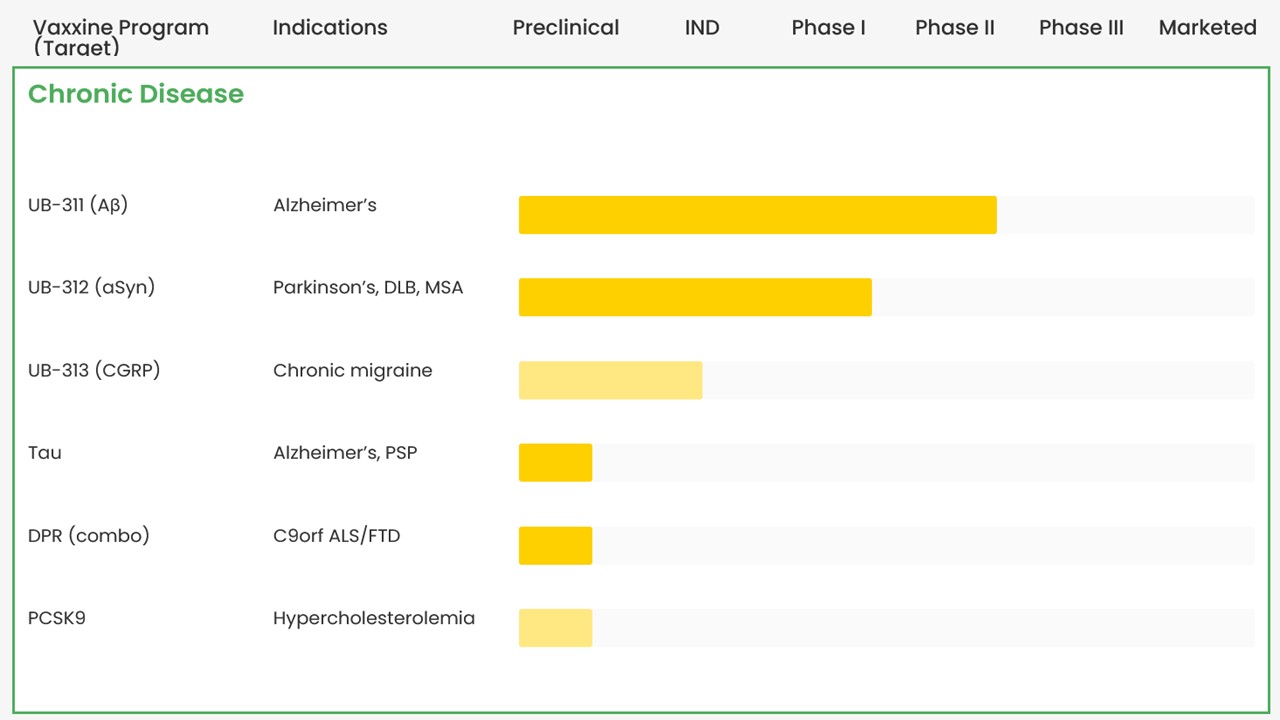
Task: Click the Chronic Disease section heading
Action: (x=136, y=94)
